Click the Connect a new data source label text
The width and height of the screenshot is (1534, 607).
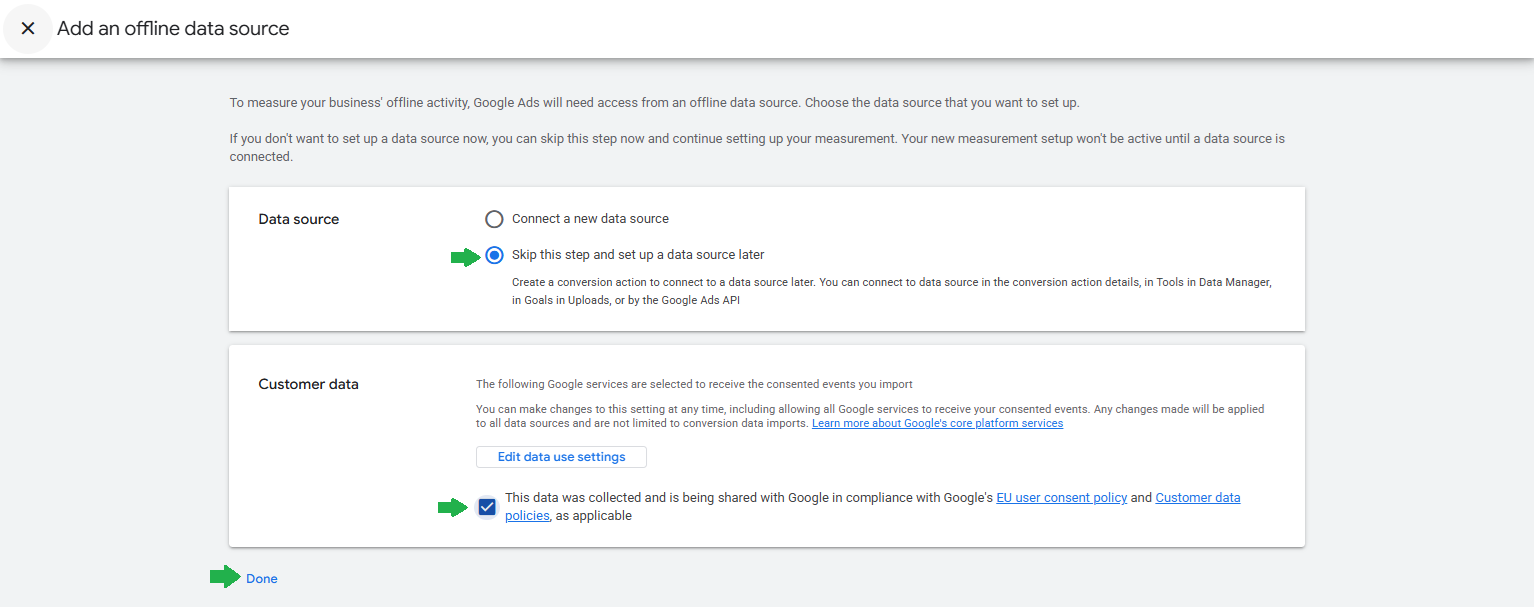point(590,219)
